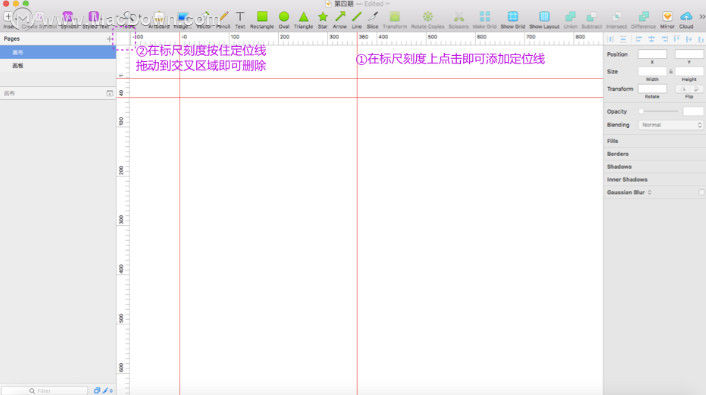Image resolution: width=706 pixels, height=395 pixels.
Task: Open the Blending mode dropdown
Action: pos(670,125)
